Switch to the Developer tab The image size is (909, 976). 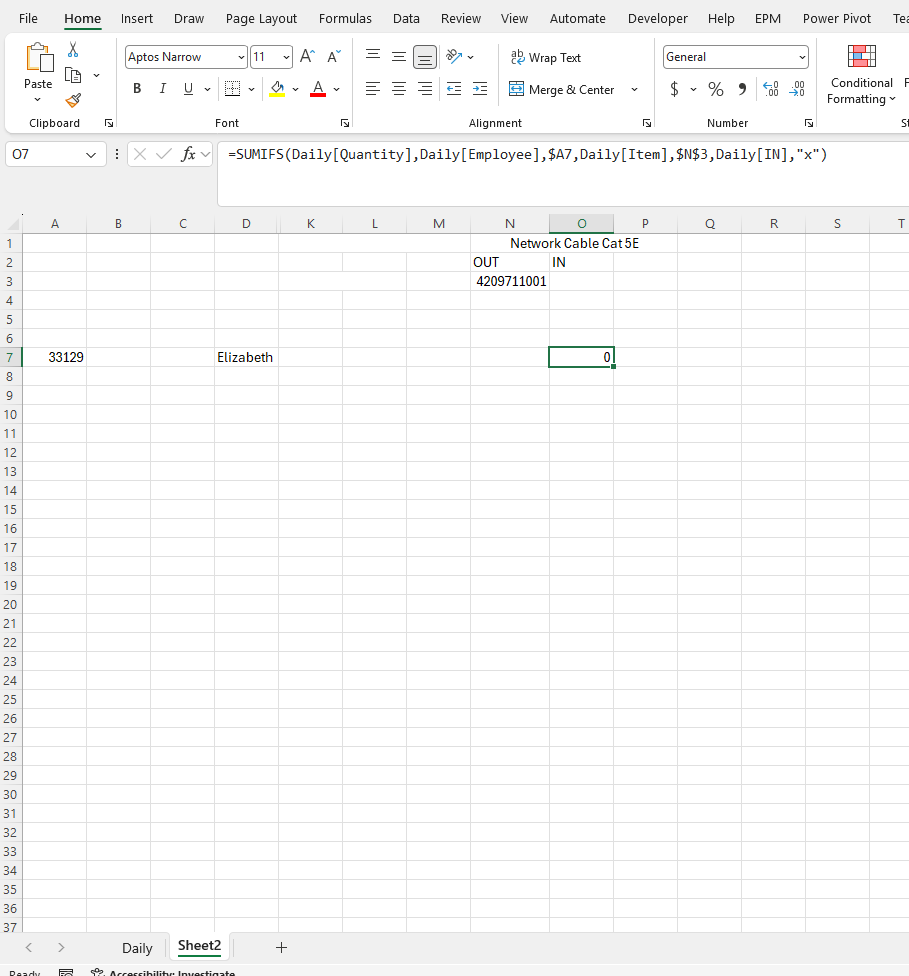click(x=657, y=19)
